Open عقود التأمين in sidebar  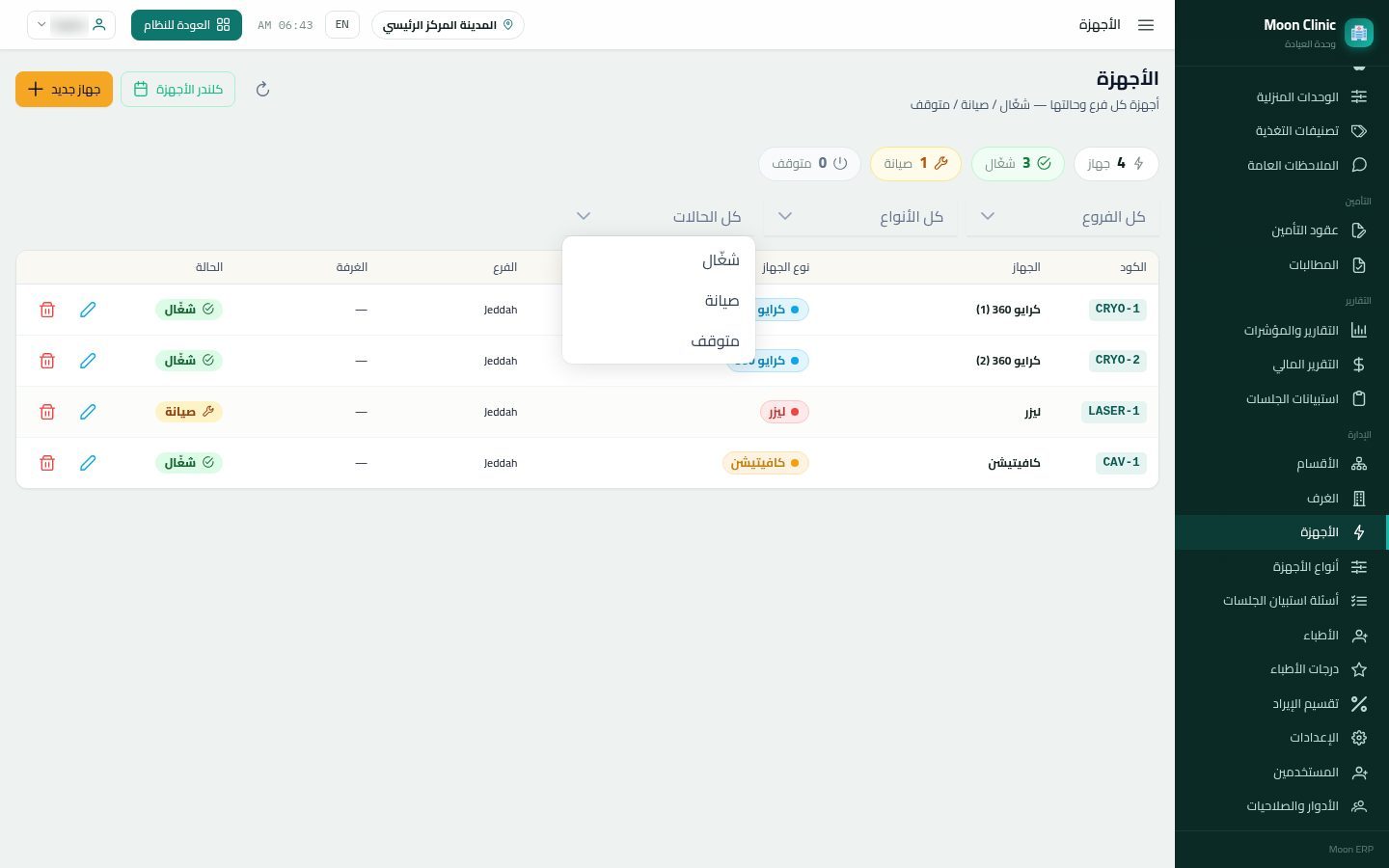1281,231
